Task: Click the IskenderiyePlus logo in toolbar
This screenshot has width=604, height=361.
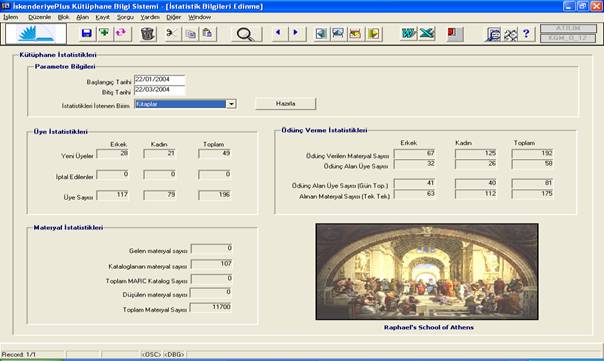Action: click(x=36, y=34)
